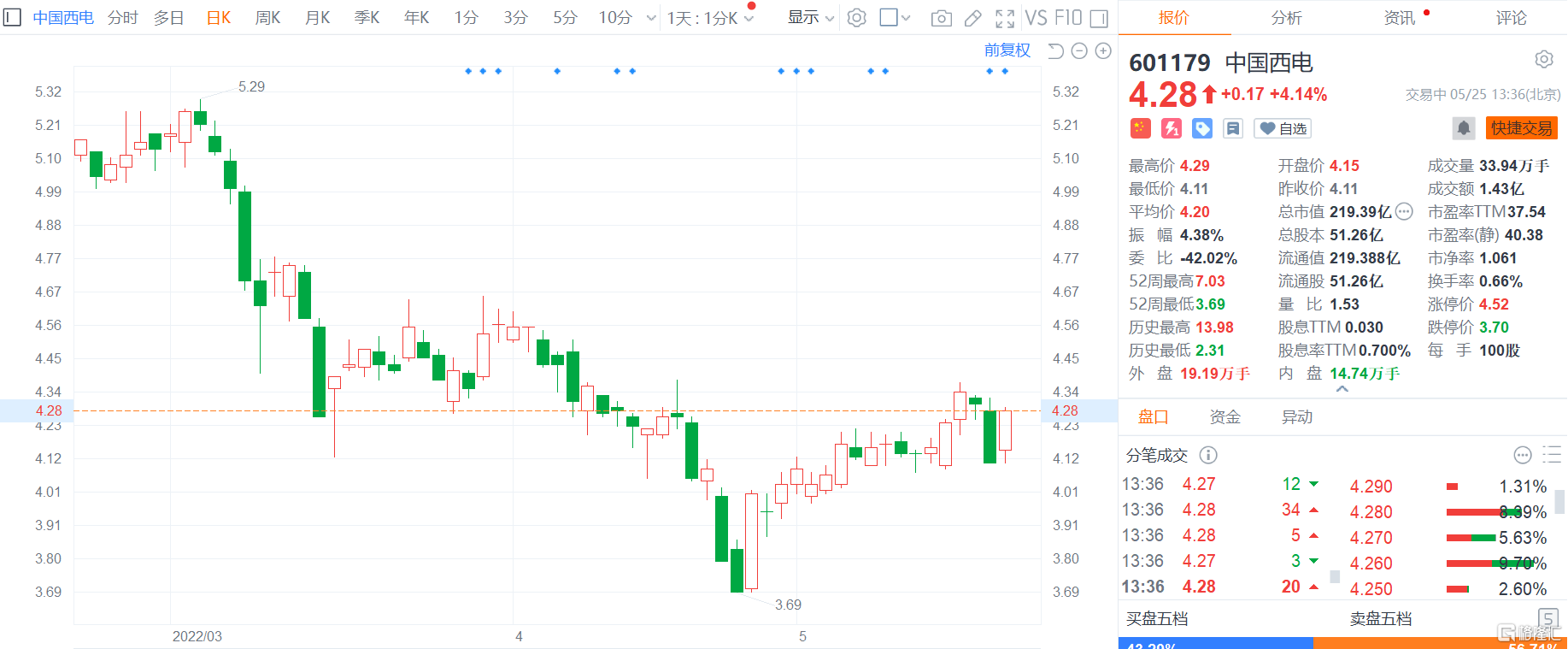Click the 4.290 price distribution bar
Image resolution: width=1568 pixels, height=649 pixels.
click(1452, 487)
